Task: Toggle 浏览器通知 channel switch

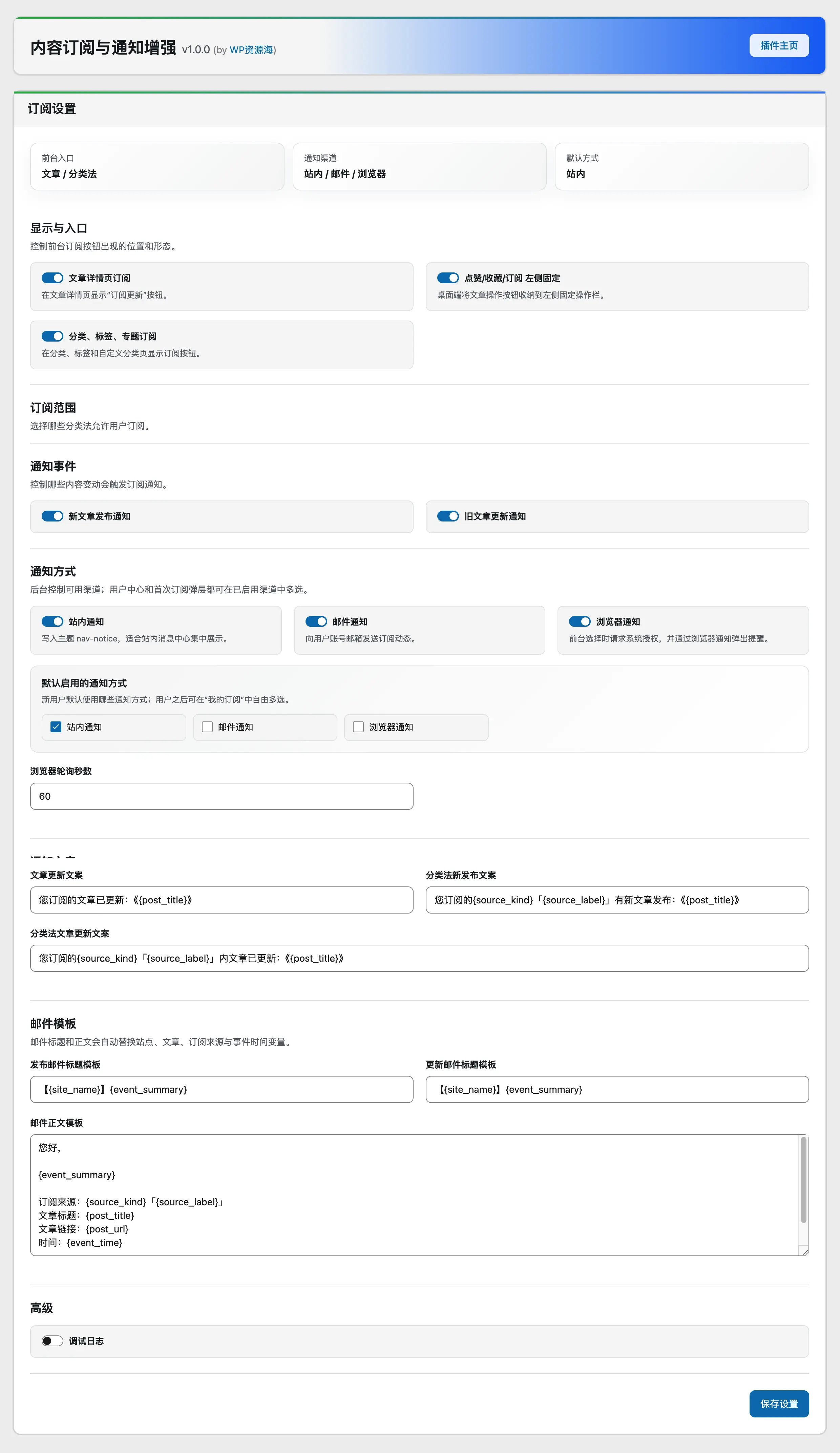Action: [580, 621]
